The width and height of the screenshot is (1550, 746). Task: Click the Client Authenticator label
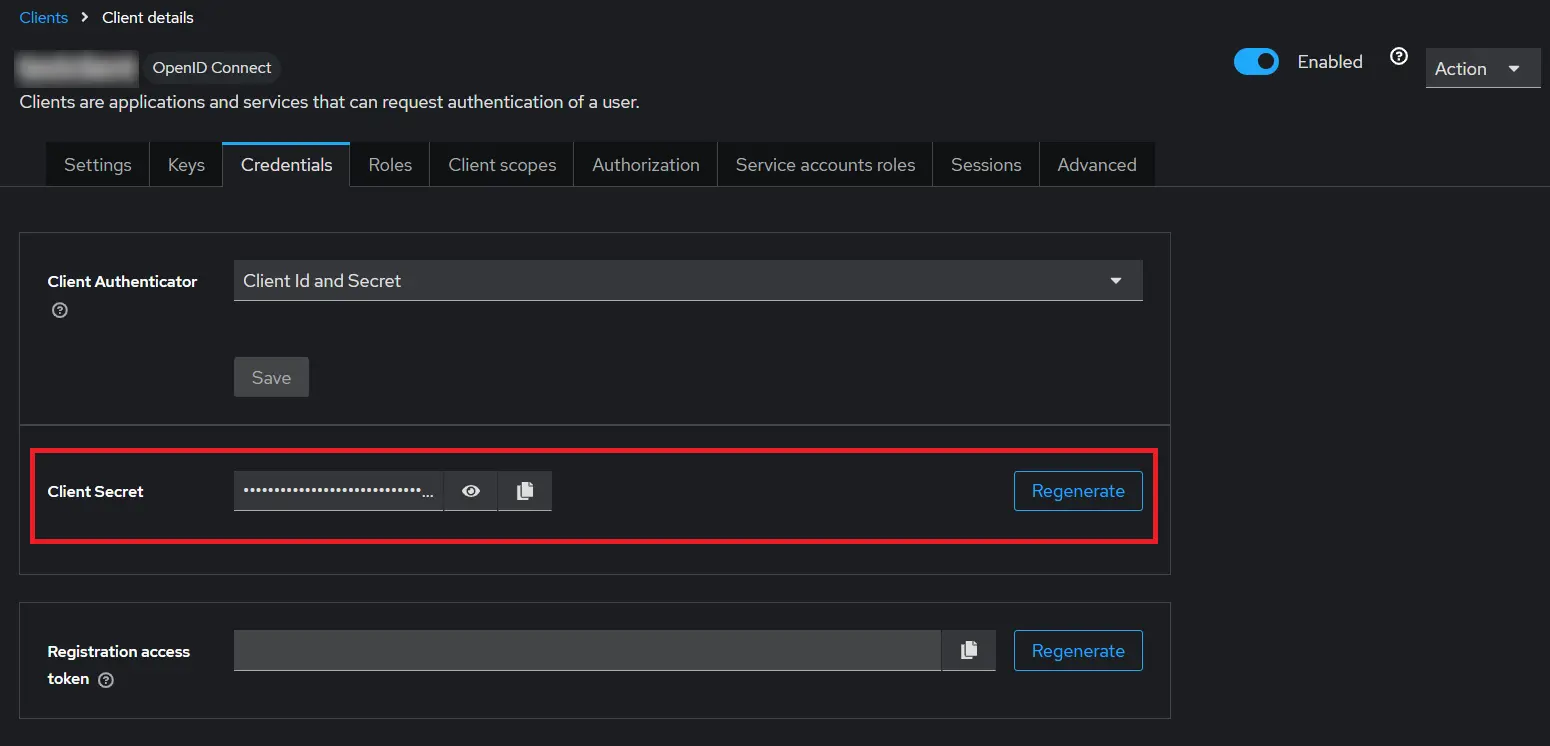(122, 281)
